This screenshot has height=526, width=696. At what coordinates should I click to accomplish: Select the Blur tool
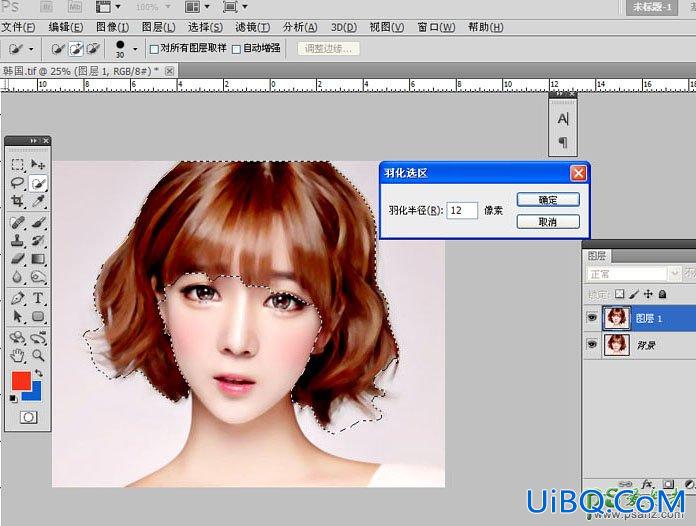(x=17, y=277)
